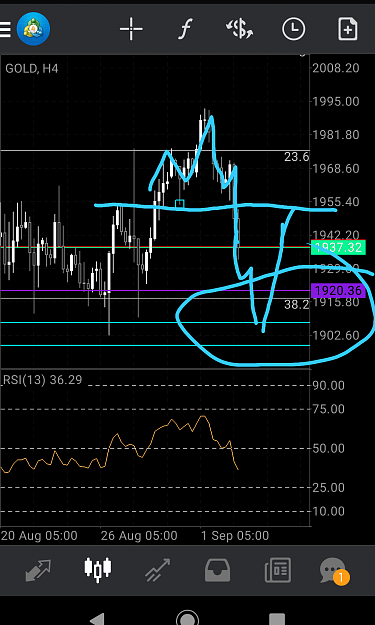This screenshot has width=375, height=625.
Task: Tap the RSI 25.00 level value
Action: pos(328,487)
